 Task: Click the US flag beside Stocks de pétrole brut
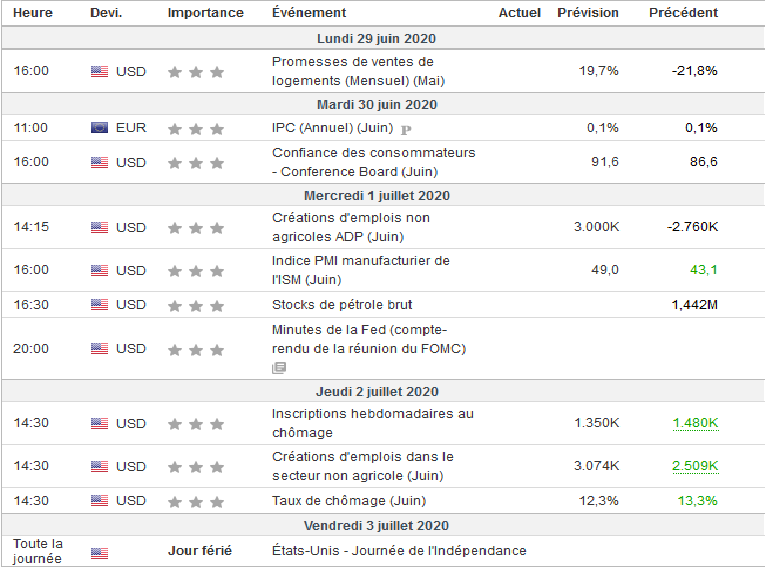click(99, 304)
